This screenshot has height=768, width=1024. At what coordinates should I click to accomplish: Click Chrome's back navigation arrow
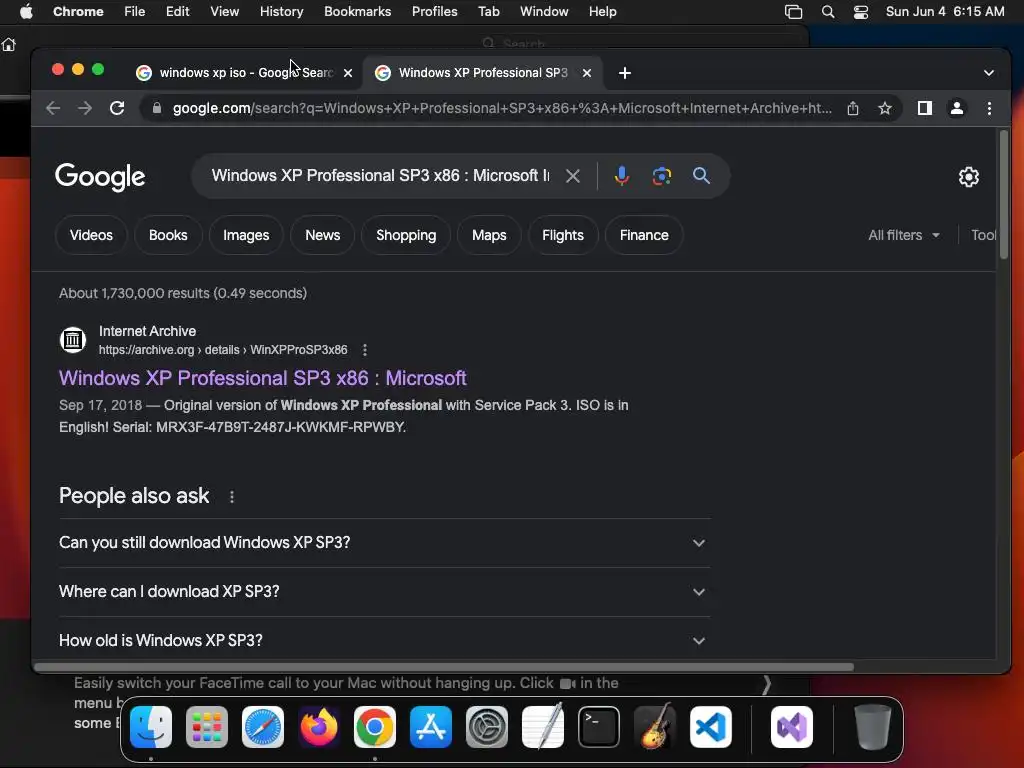[53, 108]
